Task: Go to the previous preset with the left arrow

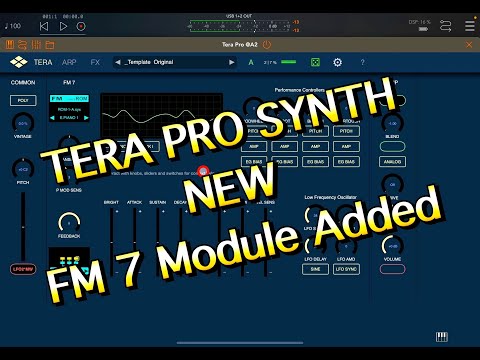Action: click(x=117, y=62)
